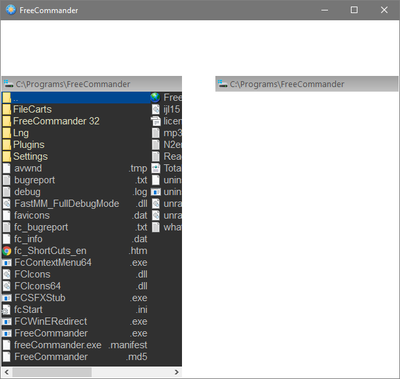Select the fcStart file name

coord(28,310)
